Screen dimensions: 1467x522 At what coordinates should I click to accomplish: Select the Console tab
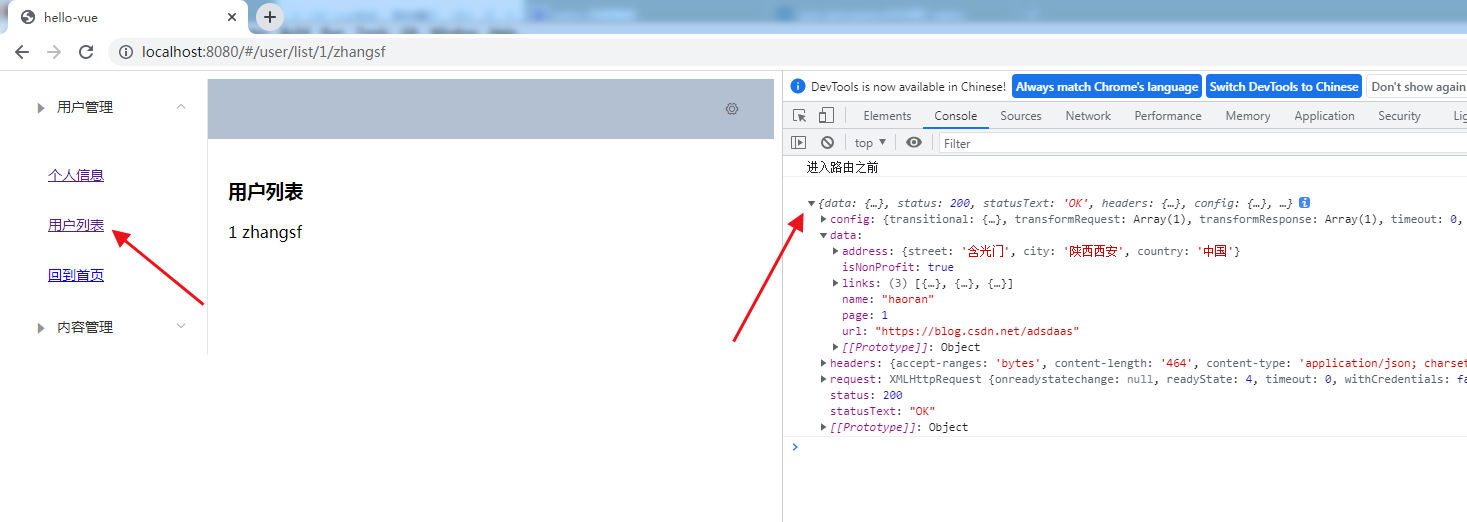[956, 116]
